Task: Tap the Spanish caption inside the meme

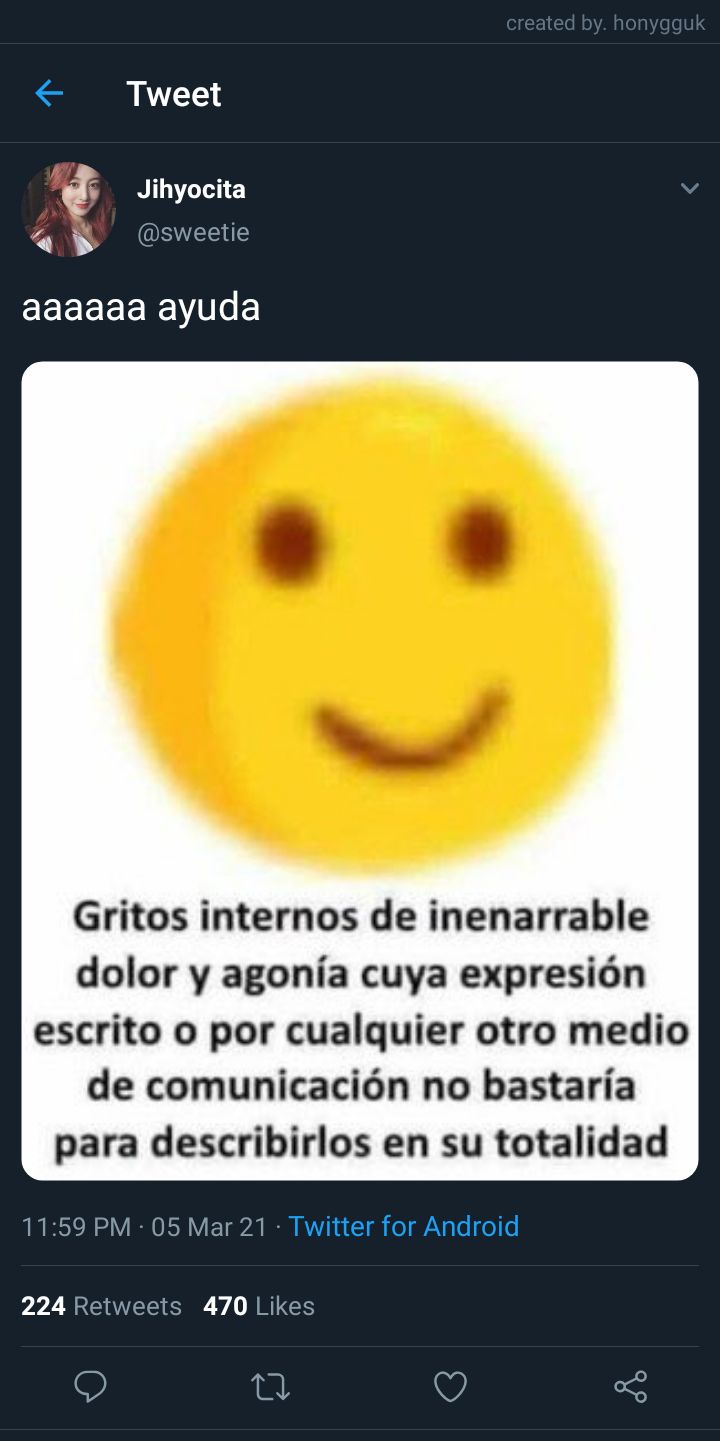Action: 361,1028
